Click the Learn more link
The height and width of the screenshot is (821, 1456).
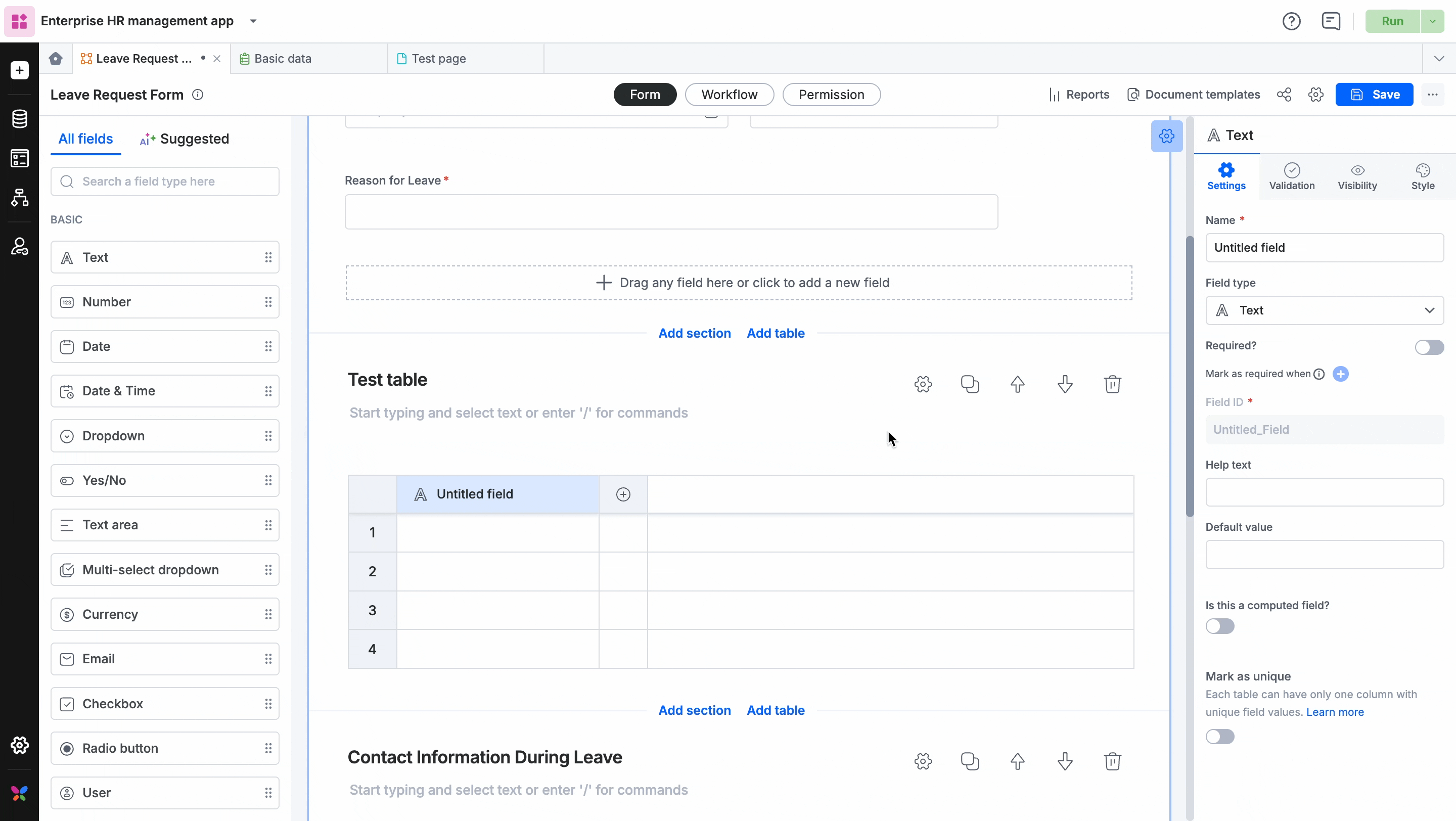[1335, 712]
